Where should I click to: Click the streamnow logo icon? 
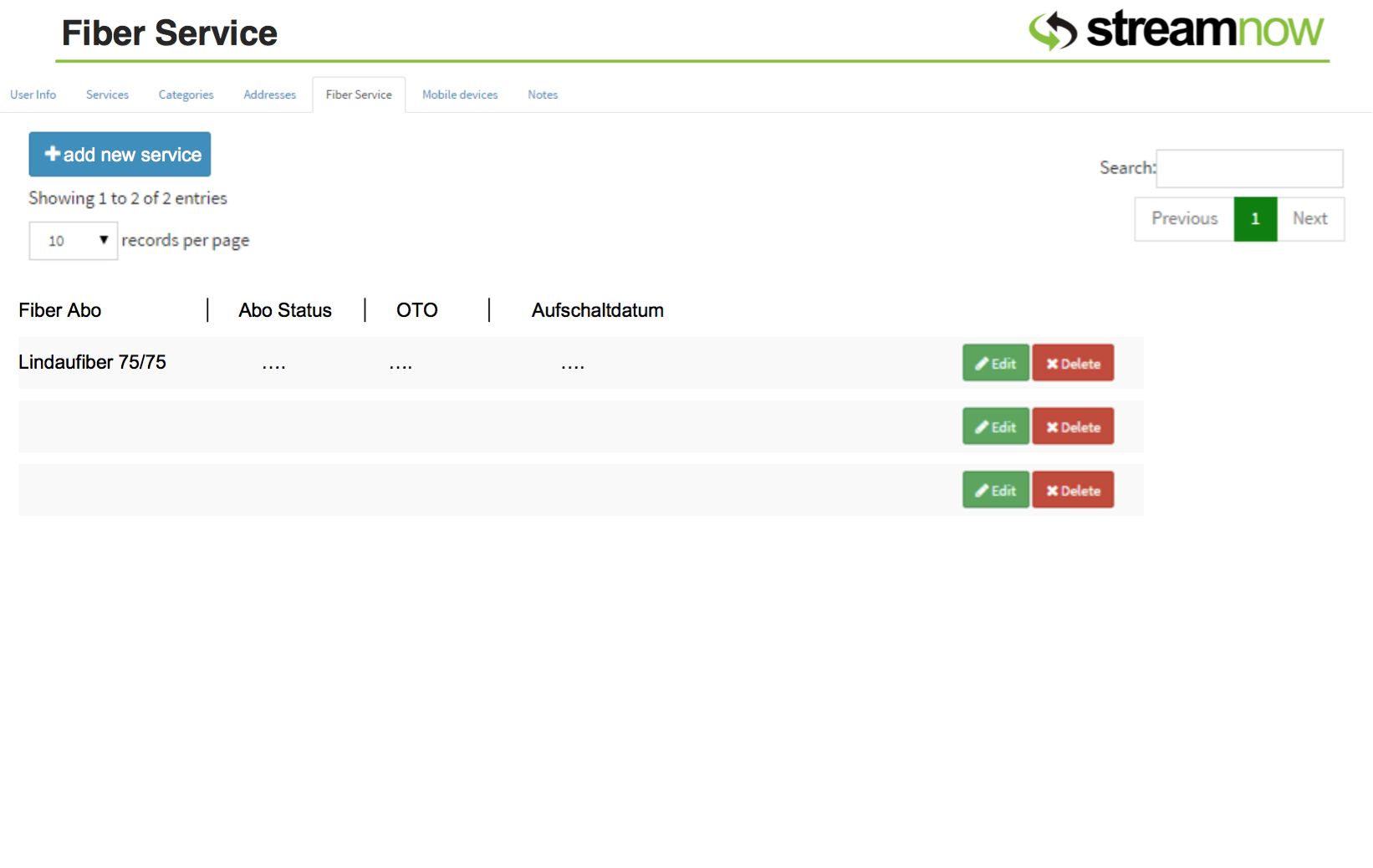pos(1053,31)
